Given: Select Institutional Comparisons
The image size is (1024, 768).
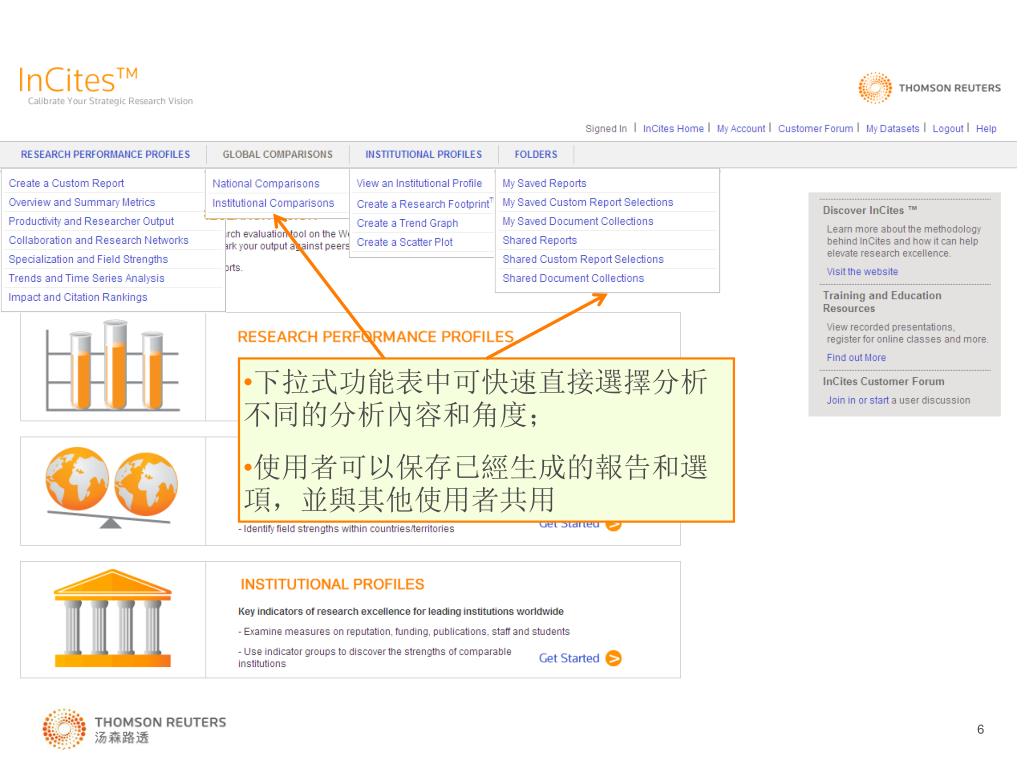Looking at the screenshot, I should (x=273, y=204).
